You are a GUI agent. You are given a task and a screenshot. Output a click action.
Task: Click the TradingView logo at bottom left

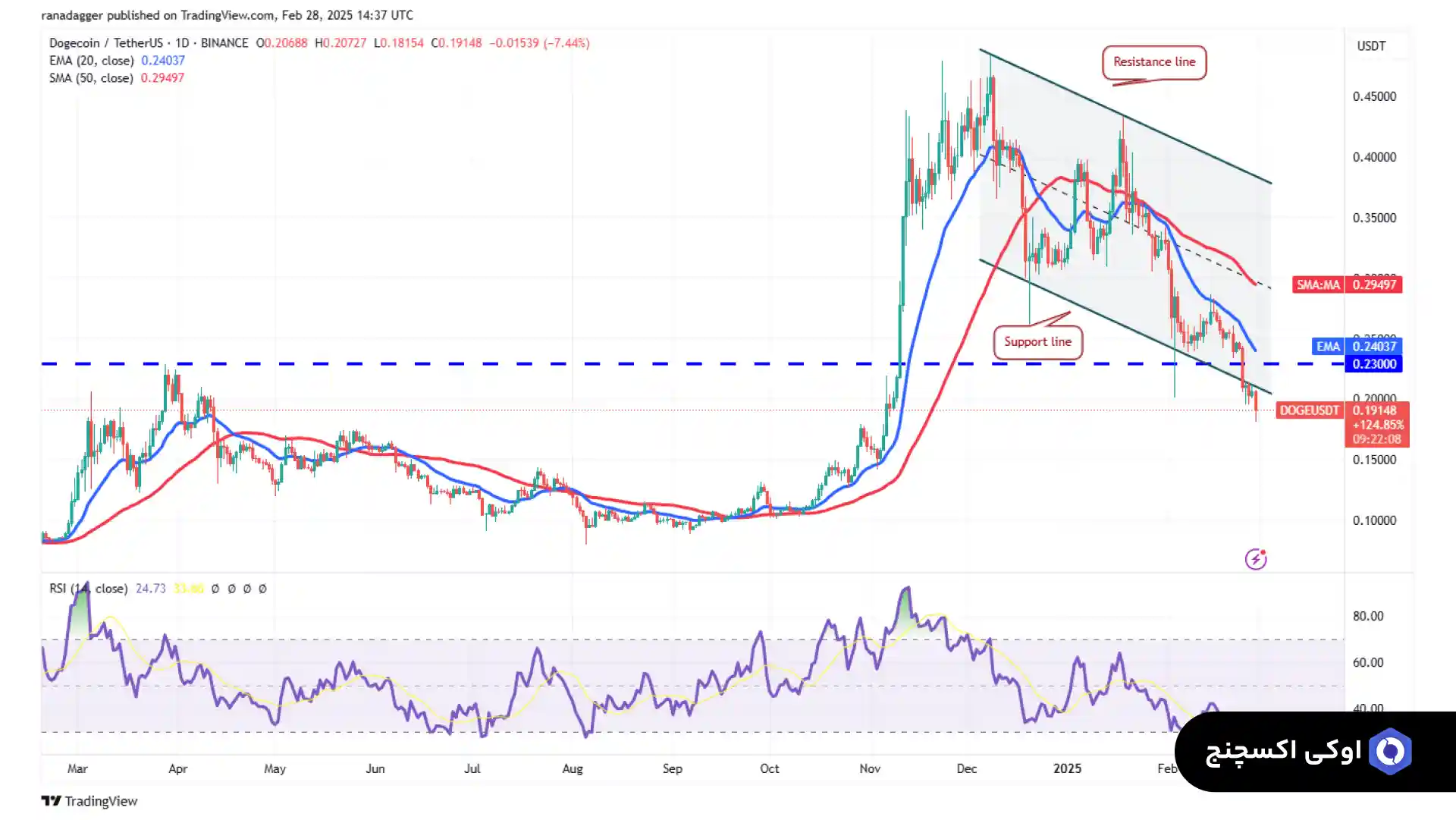click(89, 801)
